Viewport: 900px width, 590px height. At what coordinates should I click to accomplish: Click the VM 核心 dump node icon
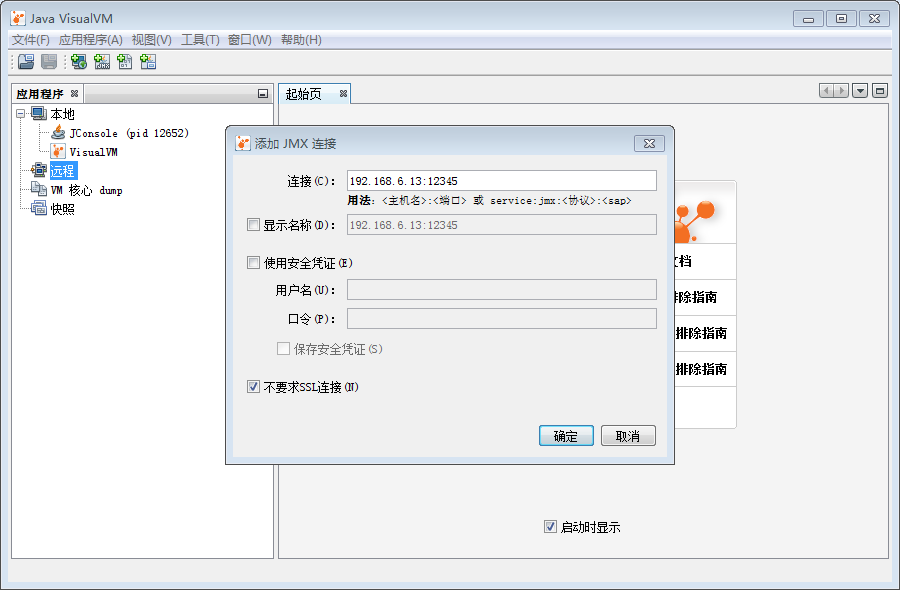tap(39, 190)
